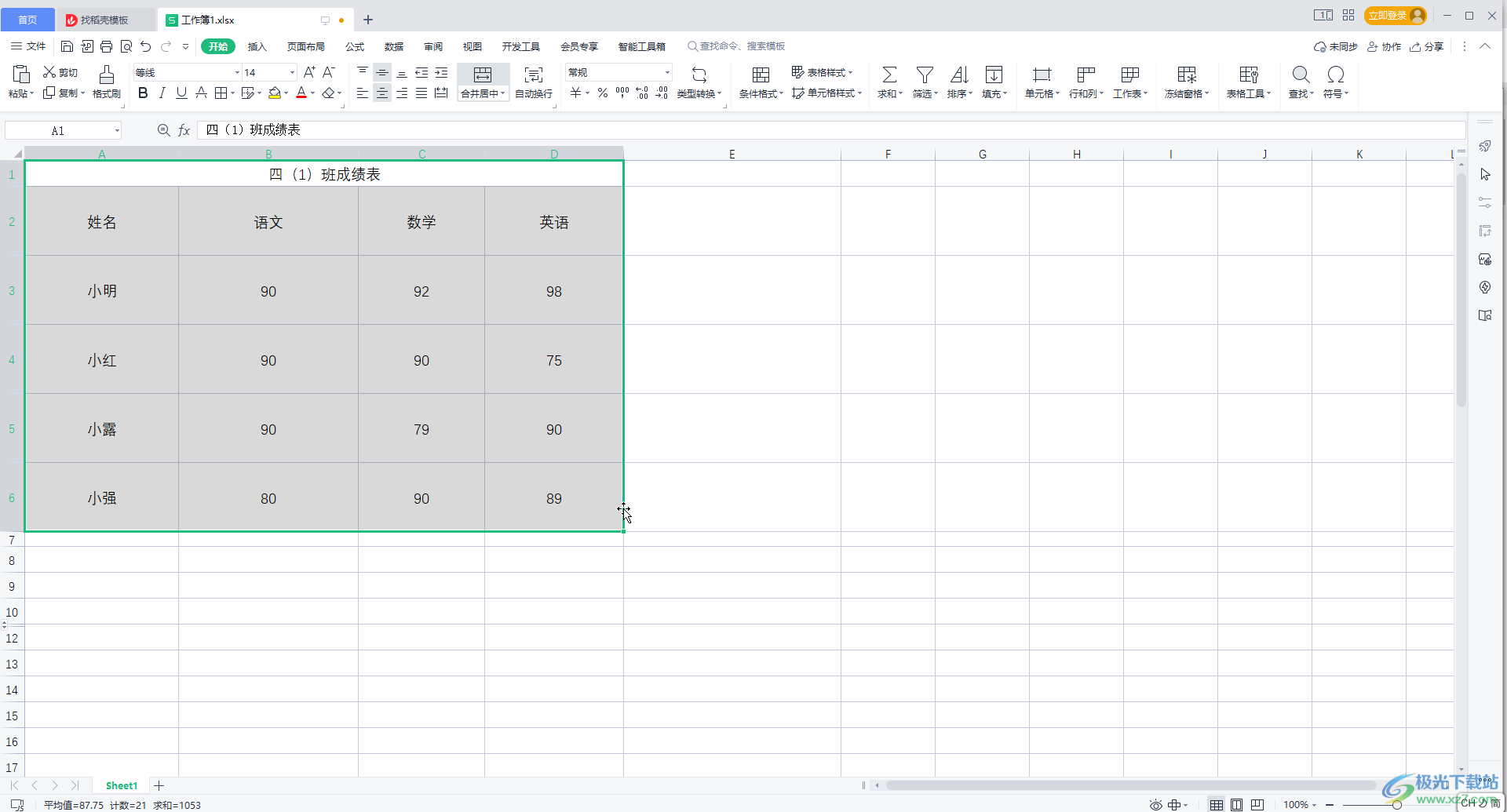Apply percent style format

pyautogui.click(x=603, y=93)
